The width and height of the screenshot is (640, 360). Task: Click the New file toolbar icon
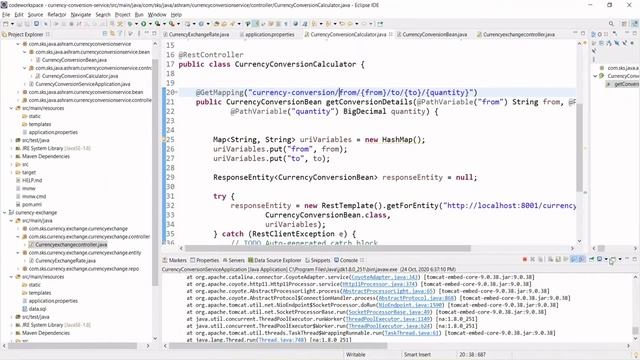6,24
